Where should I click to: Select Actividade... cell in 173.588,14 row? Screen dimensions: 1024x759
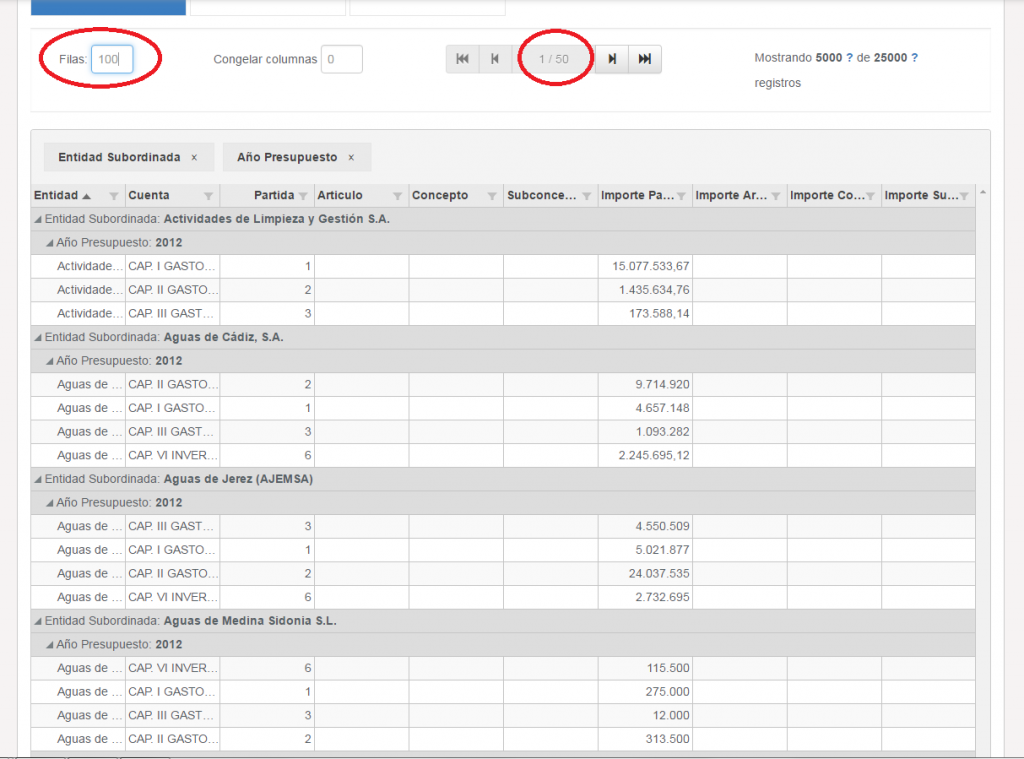(78, 314)
